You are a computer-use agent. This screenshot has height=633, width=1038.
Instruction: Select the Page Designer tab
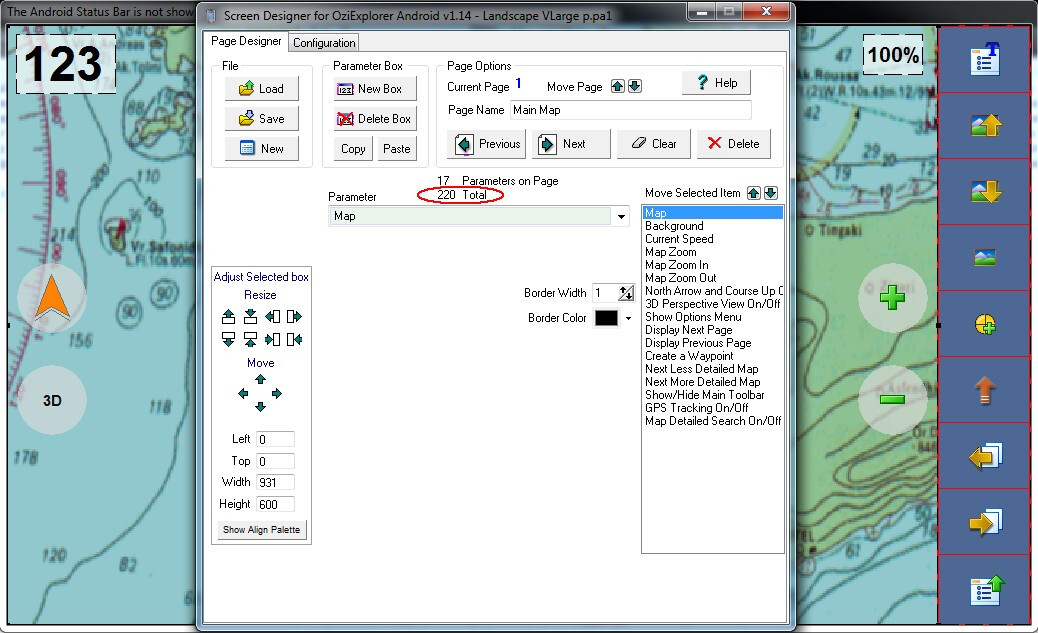coord(246,42)
